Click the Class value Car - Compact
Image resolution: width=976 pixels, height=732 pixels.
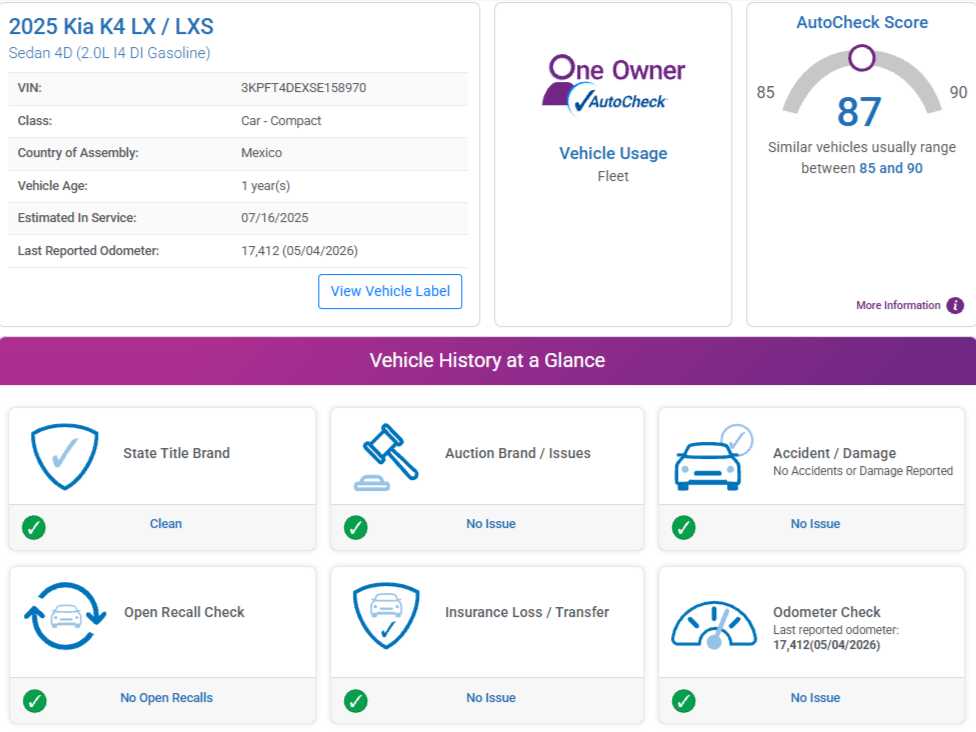point(281,121)
